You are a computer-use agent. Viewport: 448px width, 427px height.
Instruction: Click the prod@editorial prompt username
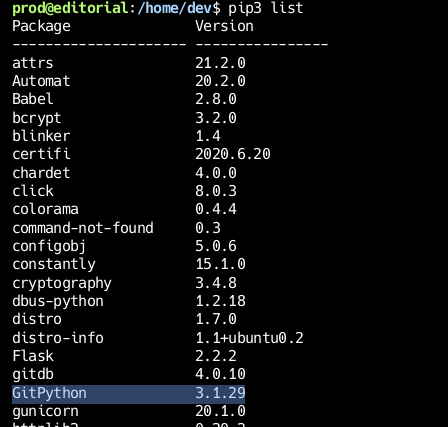click(70, 8)
